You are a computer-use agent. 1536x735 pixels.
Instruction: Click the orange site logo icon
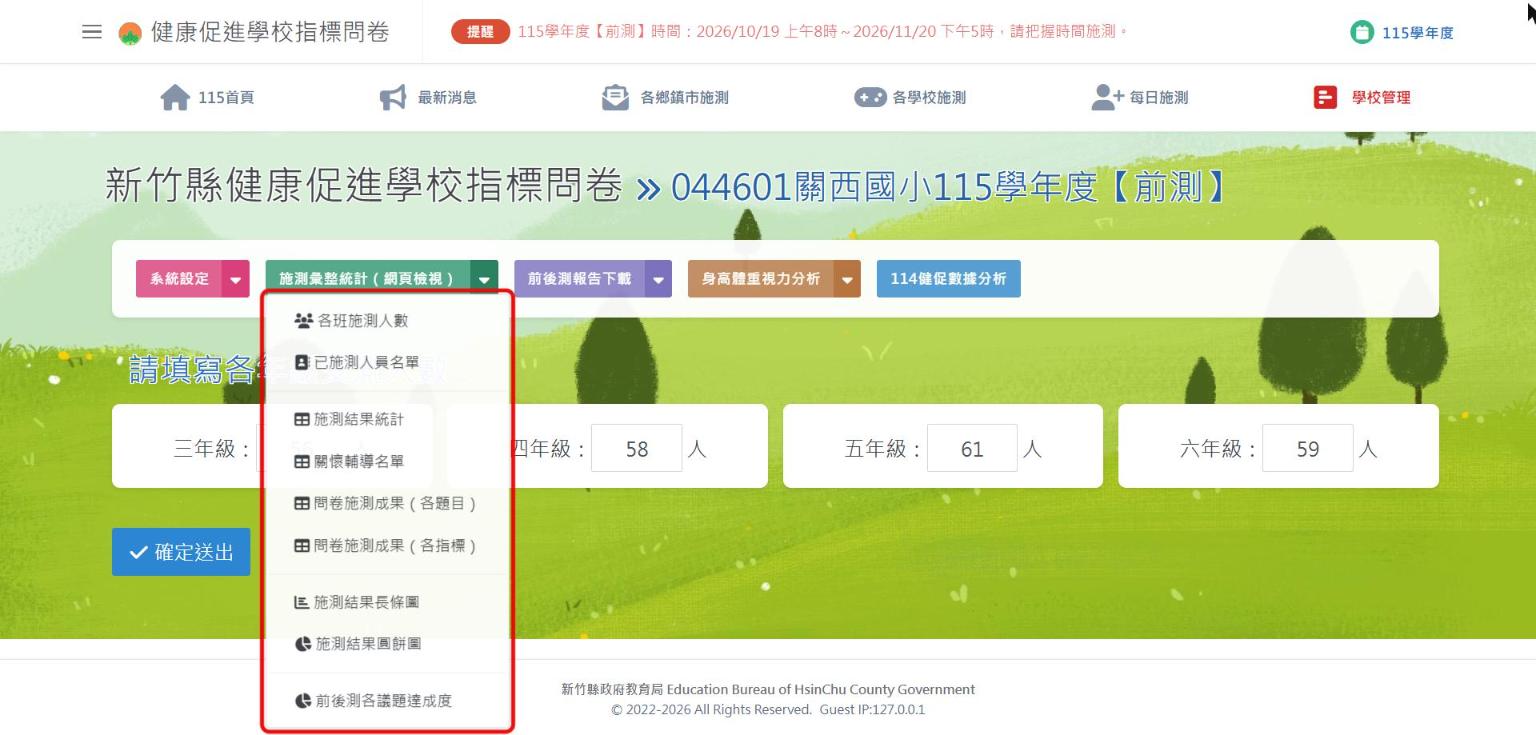[130, 33]
